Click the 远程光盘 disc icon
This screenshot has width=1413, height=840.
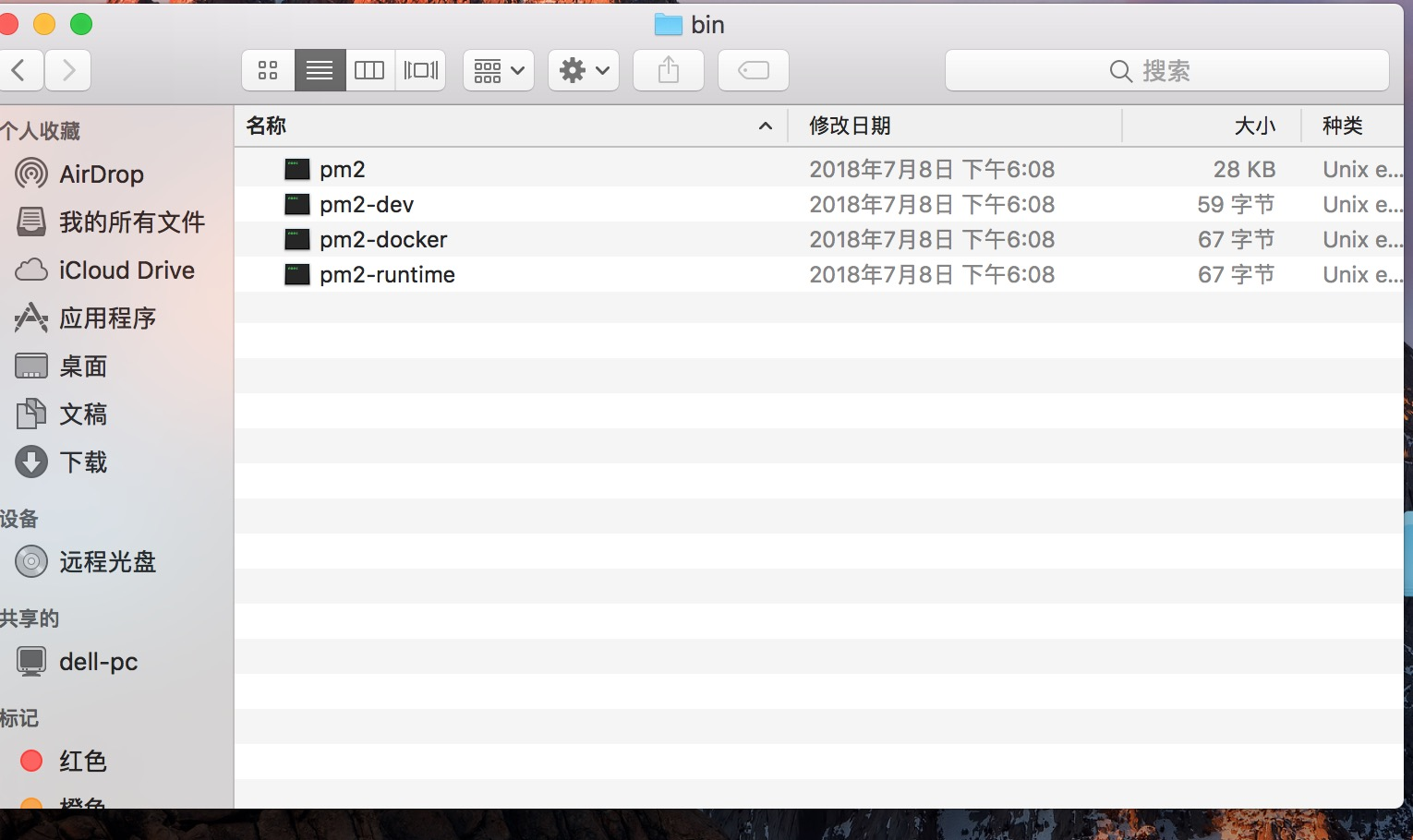click(30, 561)
